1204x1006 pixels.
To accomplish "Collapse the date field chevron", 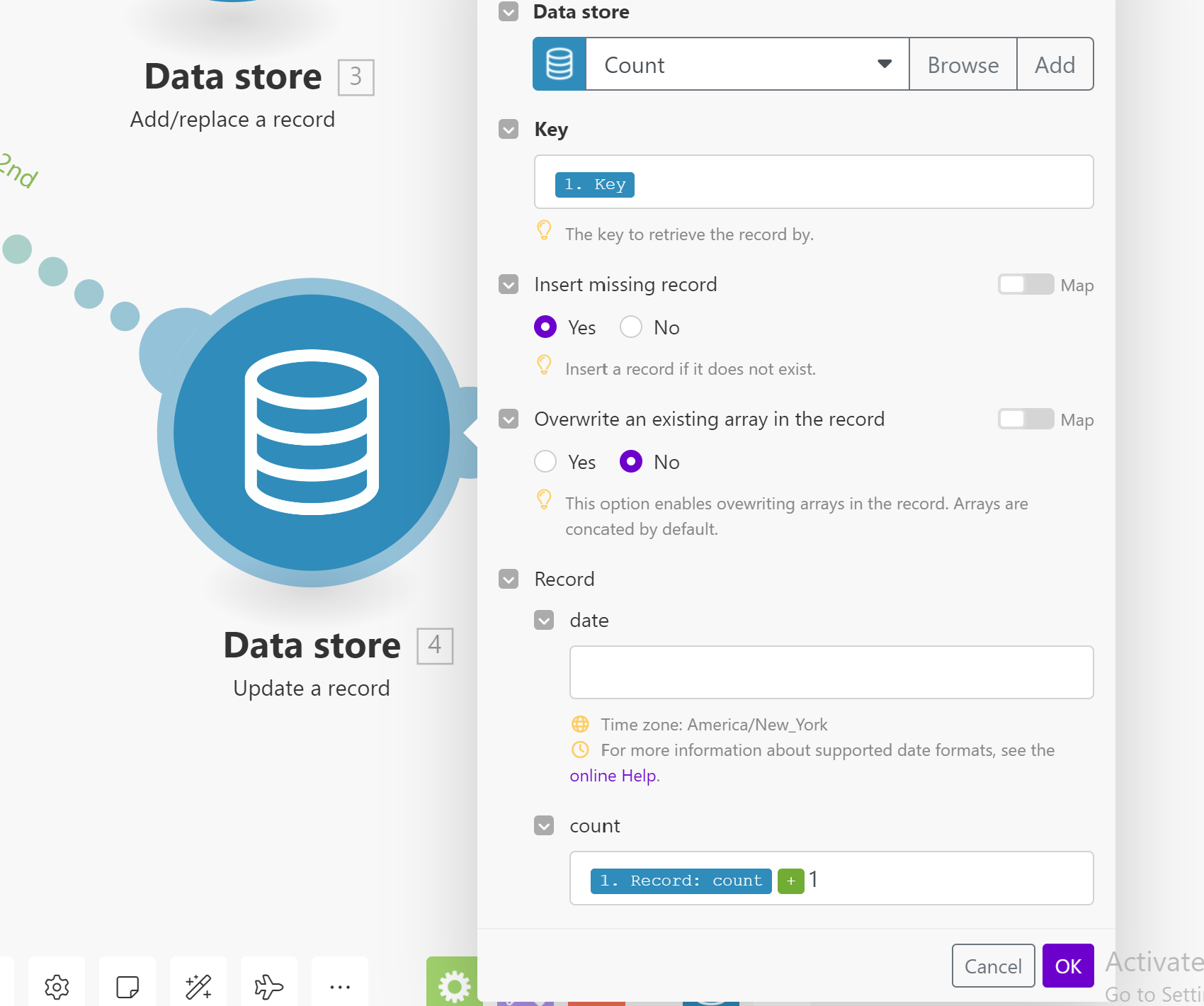I will (x=544, y=621).
